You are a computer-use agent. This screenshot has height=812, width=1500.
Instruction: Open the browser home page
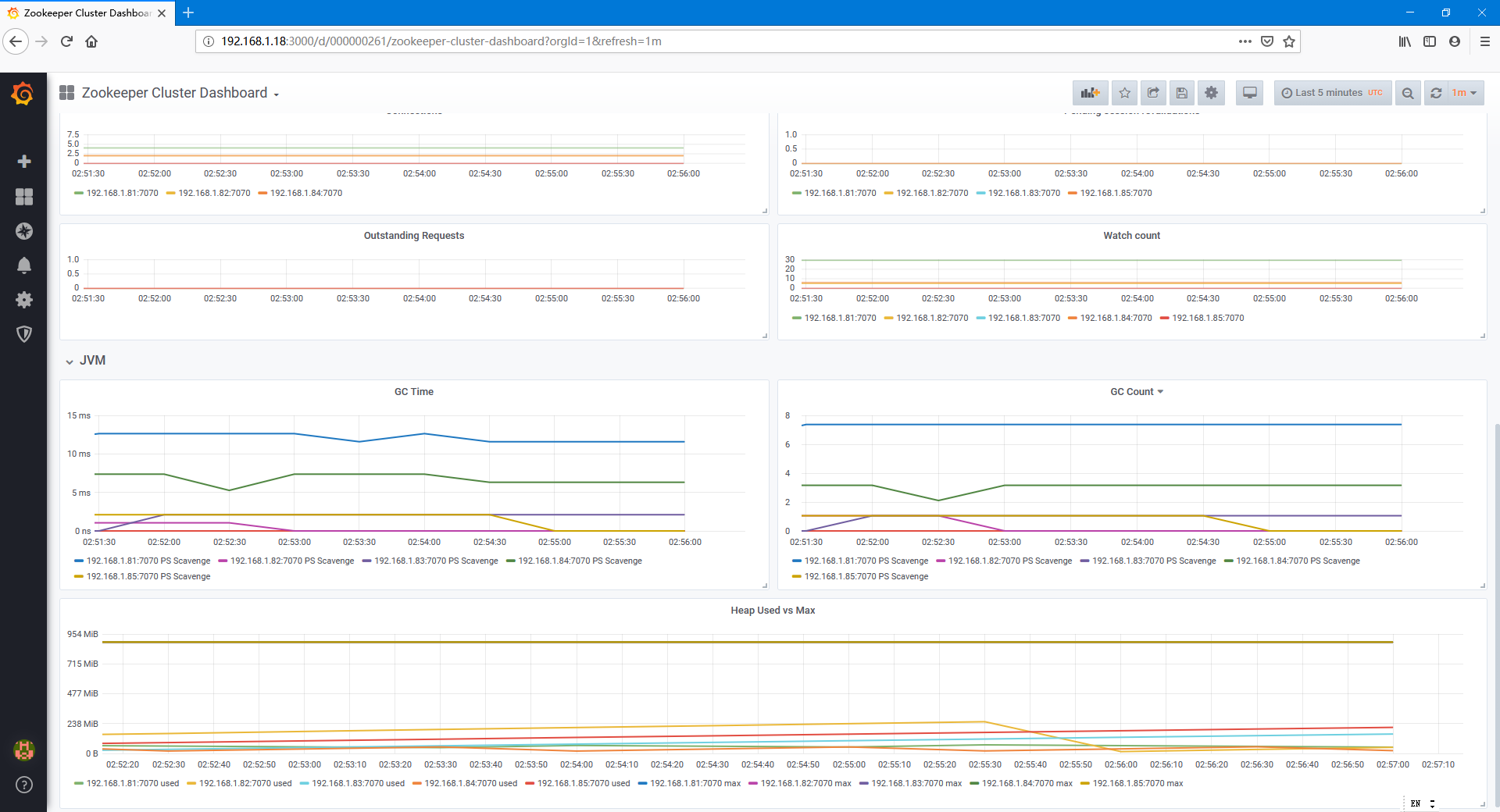91,41
